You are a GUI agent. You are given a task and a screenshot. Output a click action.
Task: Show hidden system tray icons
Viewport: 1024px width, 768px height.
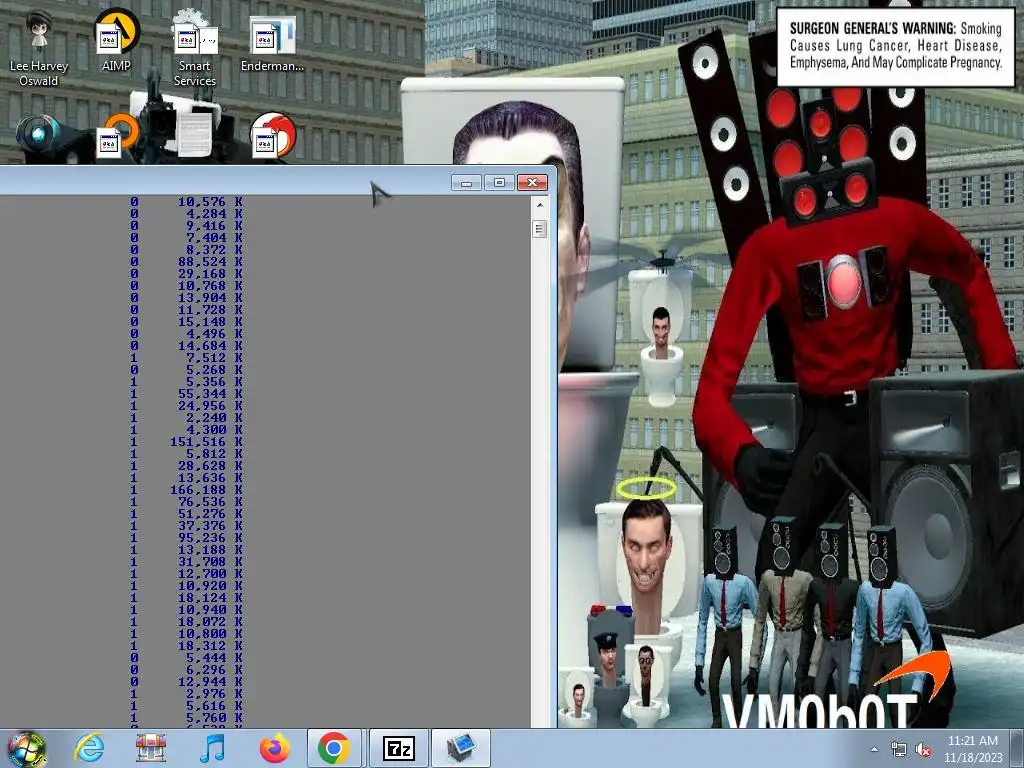tap(874, 749)
